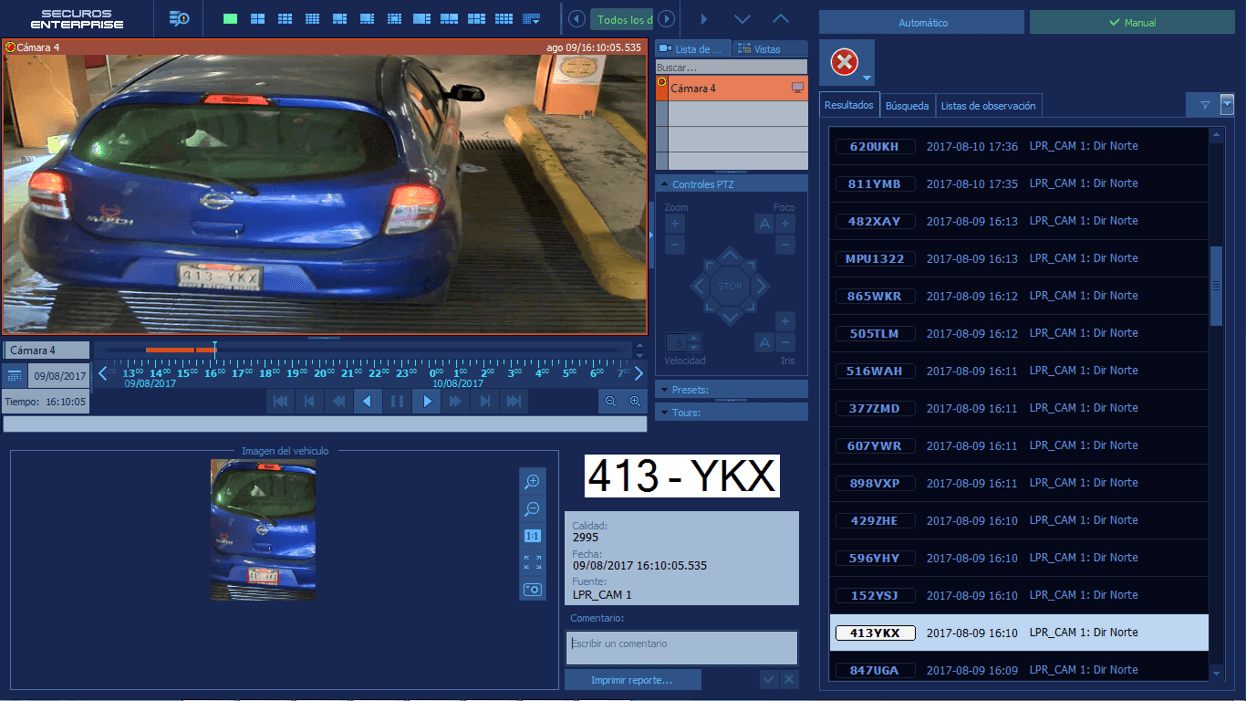The width and height of the screenshot is (1246, 701).
Task: Zoom out on the vehicle image
Action: click(x=533, y=509)
